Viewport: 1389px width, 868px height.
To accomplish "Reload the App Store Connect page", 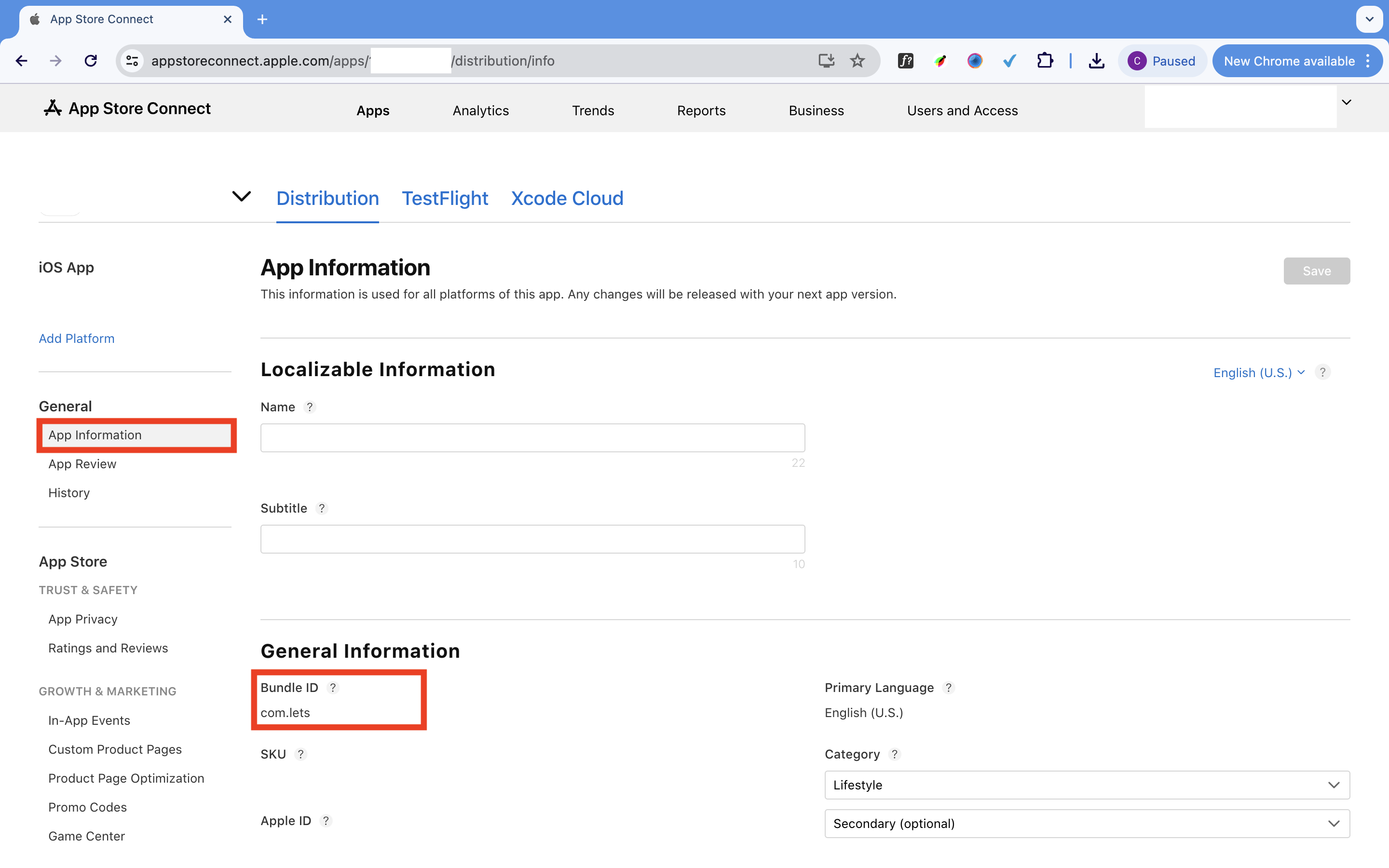I will (x=91, y=61).
